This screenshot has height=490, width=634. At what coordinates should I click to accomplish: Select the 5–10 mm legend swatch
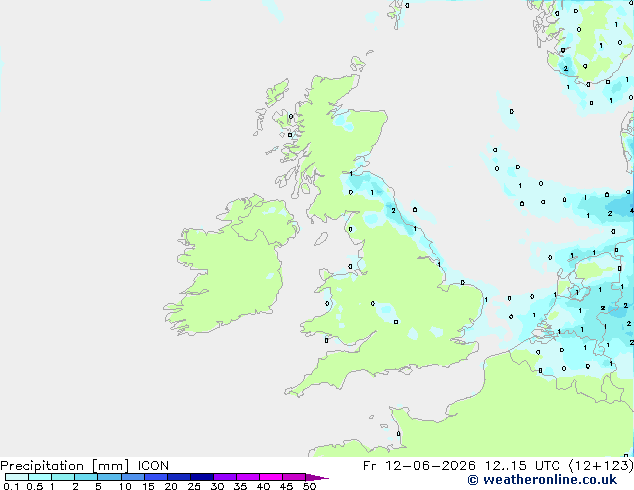pyautogui.click(x=109, y=477)
